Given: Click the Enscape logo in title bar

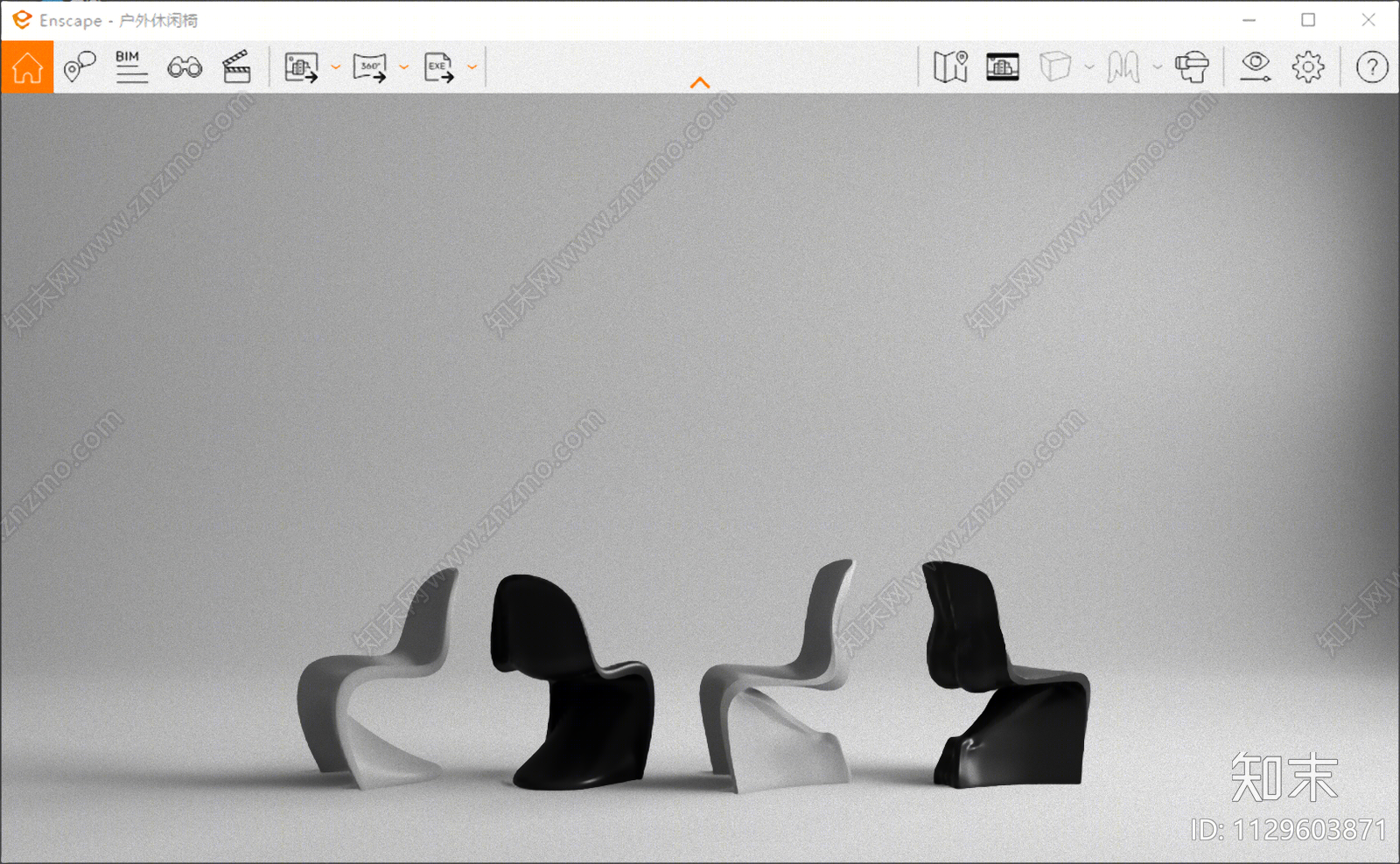Looking at the screenshot, I should 22,20.
